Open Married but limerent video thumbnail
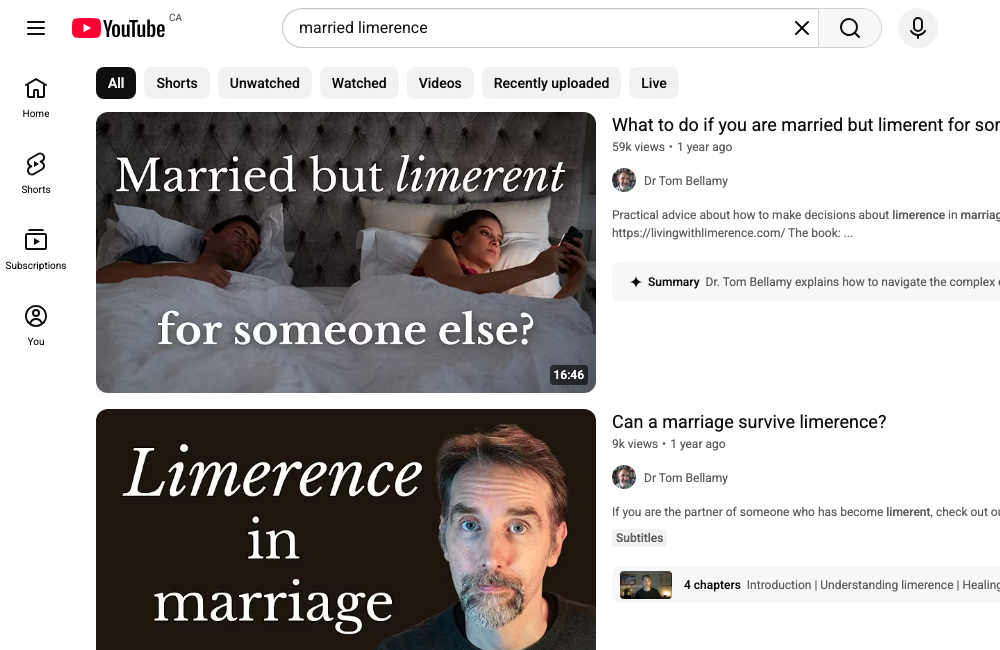Image resolution: width=1000 pixels, height=650 pixels. point(346,253)
